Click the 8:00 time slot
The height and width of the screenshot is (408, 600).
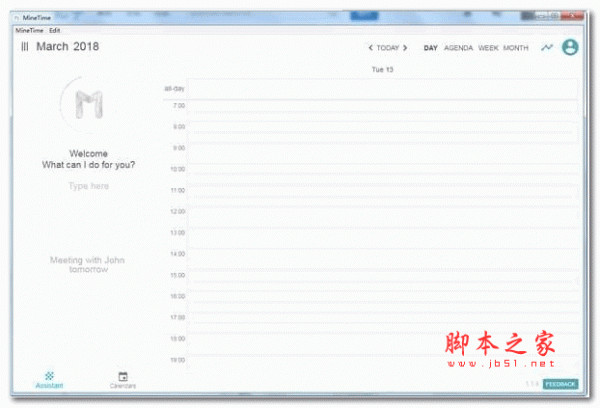point(383,132)
